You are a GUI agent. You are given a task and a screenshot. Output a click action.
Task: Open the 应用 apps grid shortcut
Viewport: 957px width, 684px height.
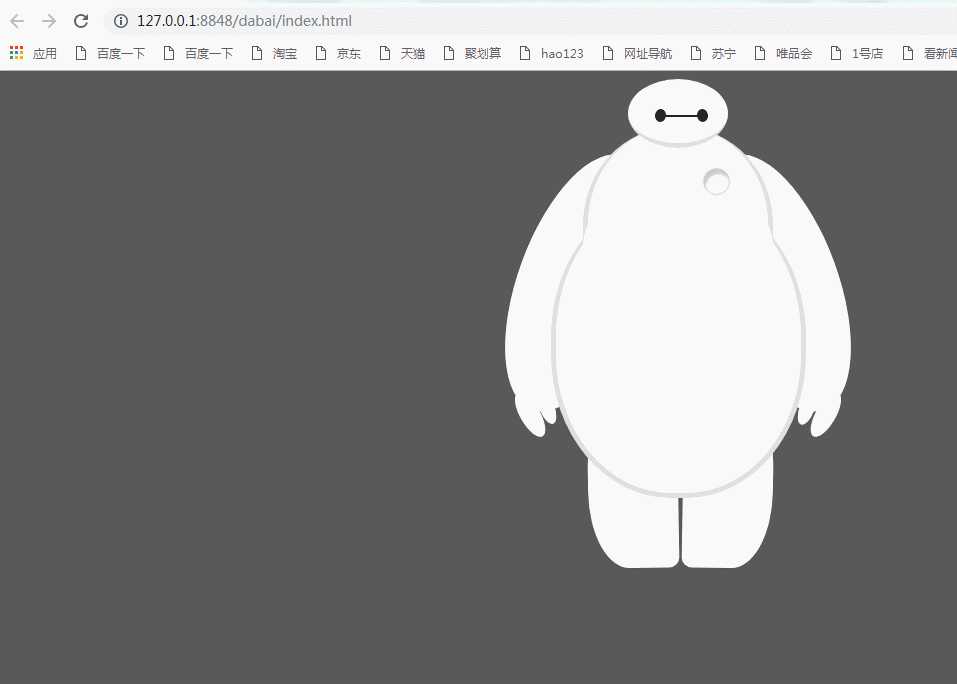[34, 54]
